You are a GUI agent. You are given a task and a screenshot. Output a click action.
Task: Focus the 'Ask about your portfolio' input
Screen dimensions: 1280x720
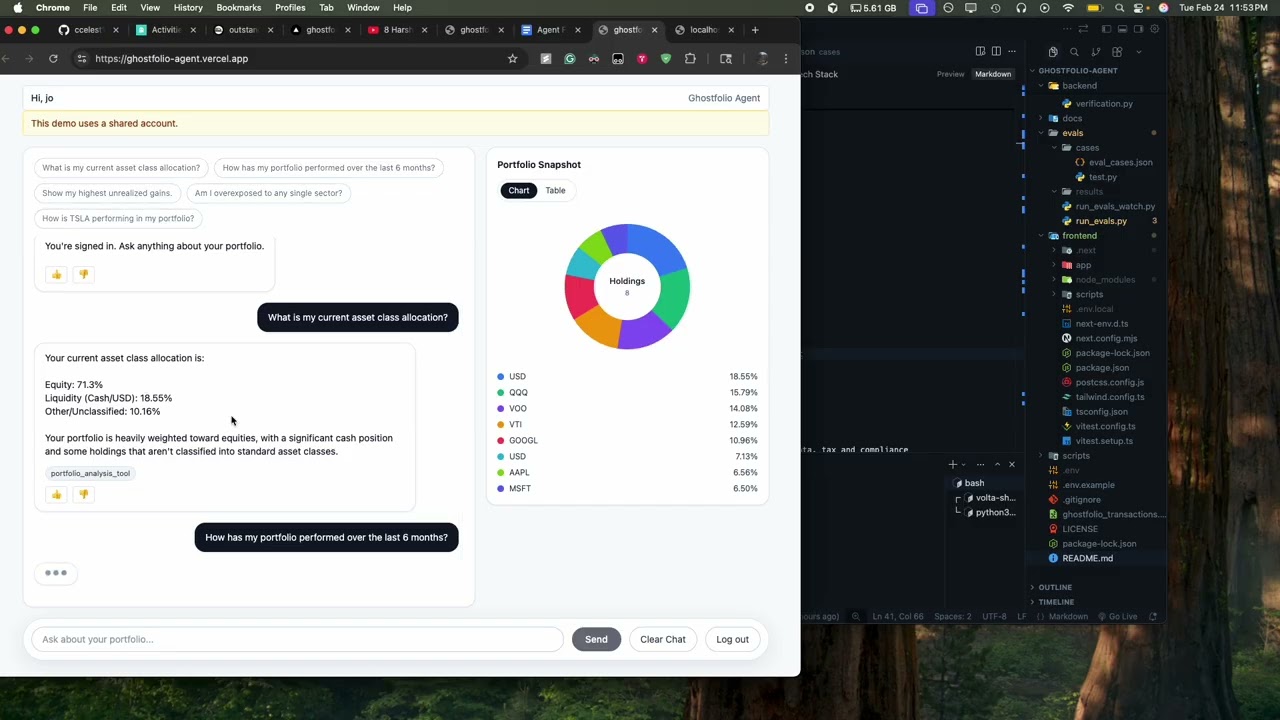(297, 639)
